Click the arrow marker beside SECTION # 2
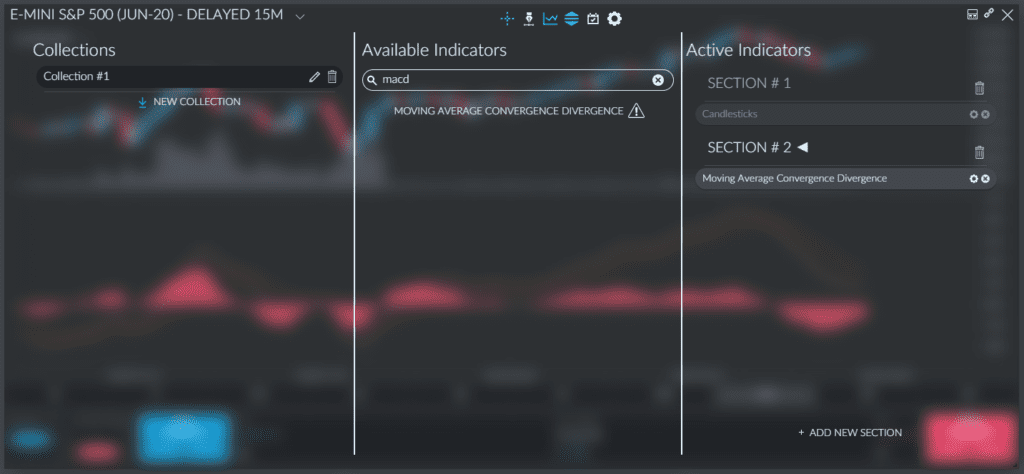 tap(803, 148)
